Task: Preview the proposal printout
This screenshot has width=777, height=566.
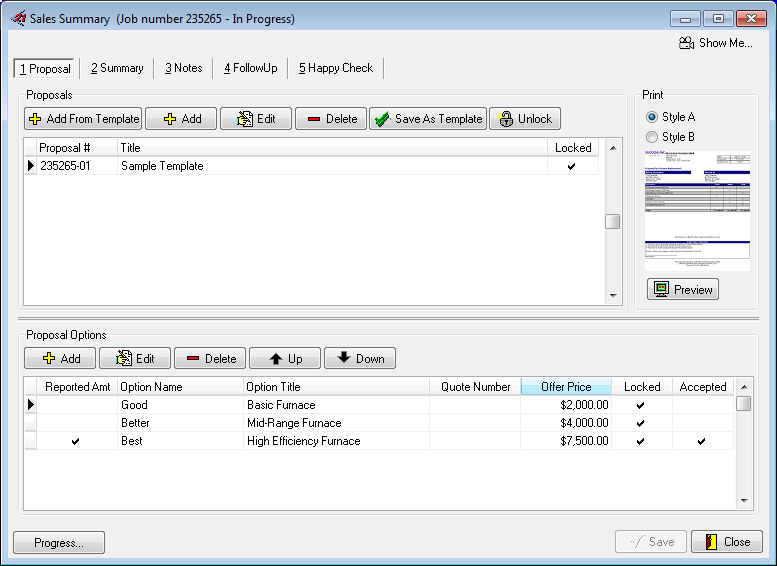Action: point(683,289)
